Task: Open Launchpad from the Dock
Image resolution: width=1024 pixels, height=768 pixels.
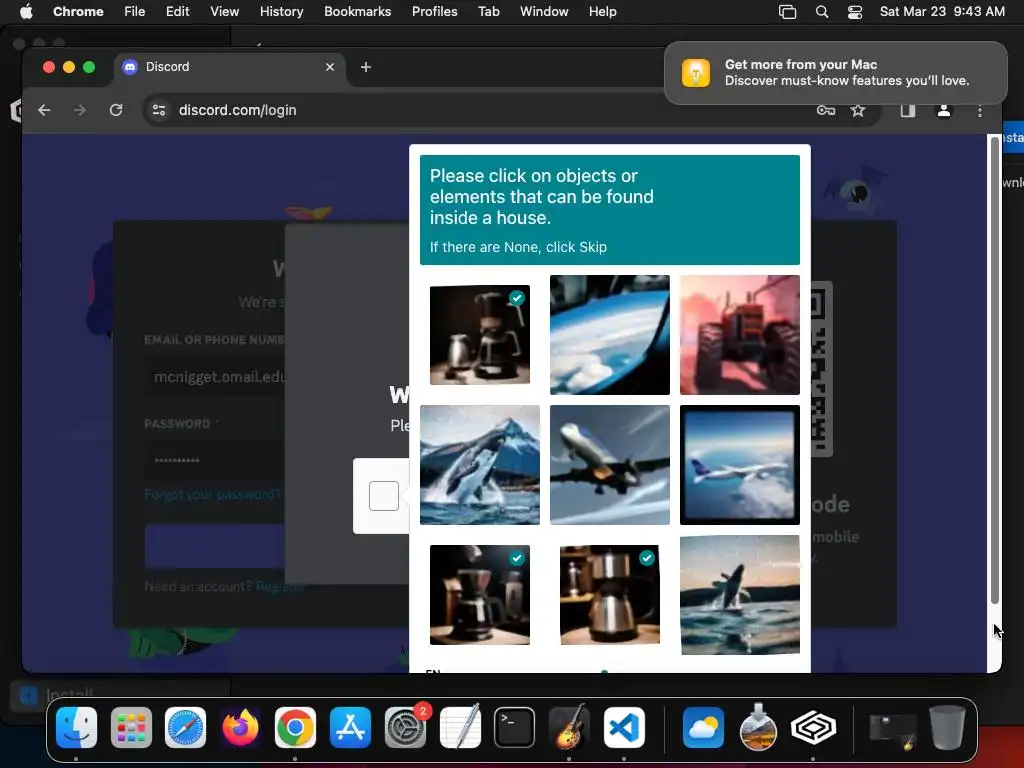Action: pos(131,727)
